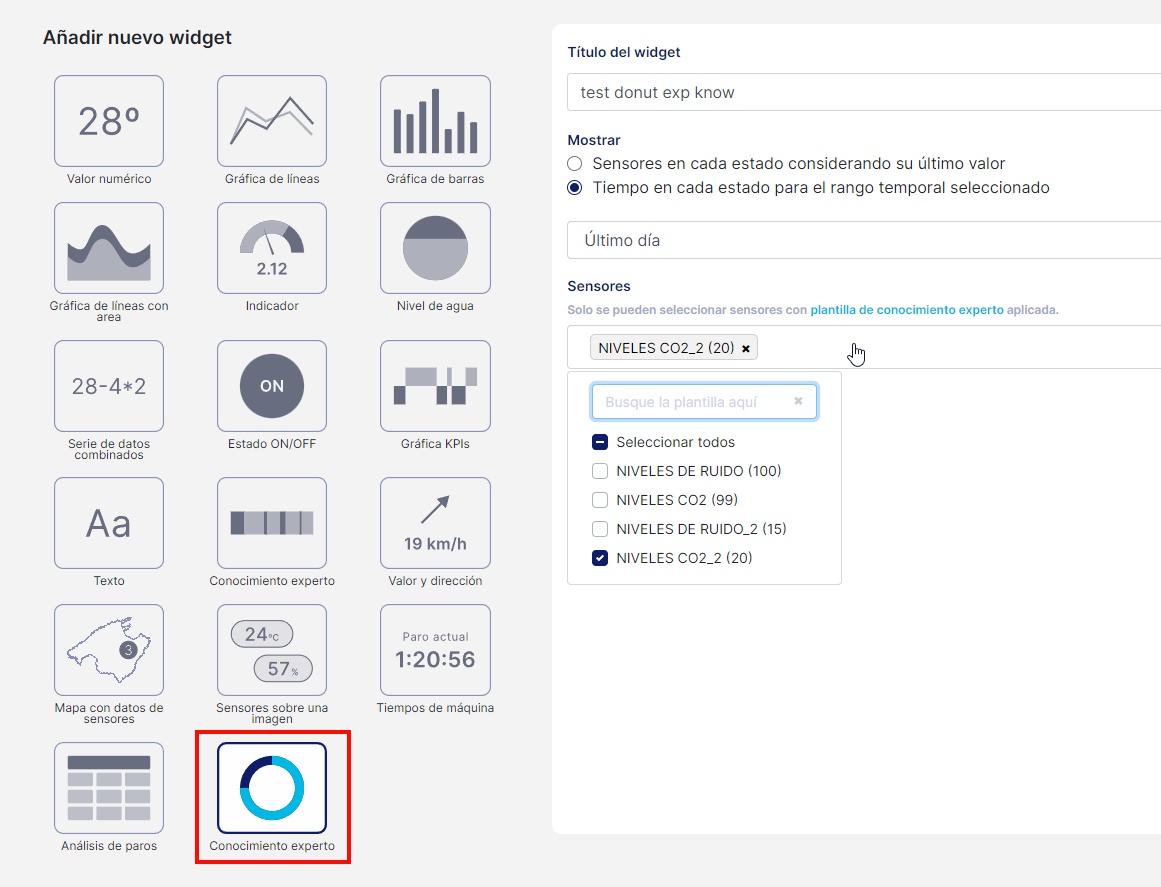Screen dimensions: 1161x887
Task: Select 'Sensores en cada estado' radio option
Action: 574,164
